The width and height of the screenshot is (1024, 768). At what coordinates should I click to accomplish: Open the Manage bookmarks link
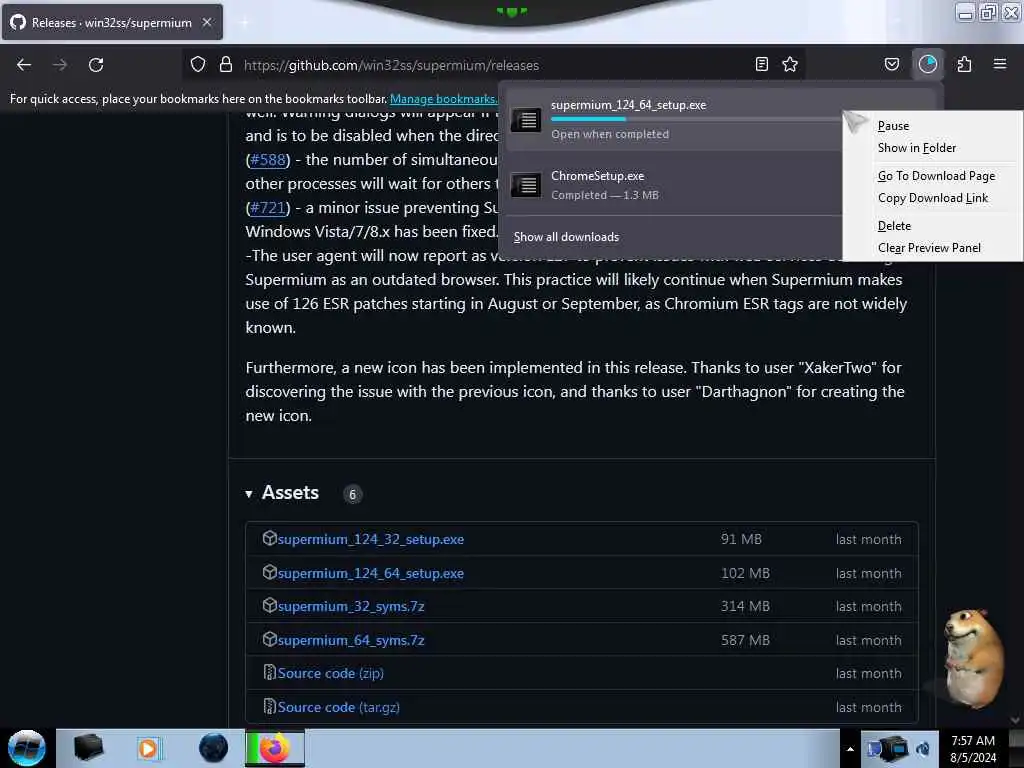coord(444,99)
